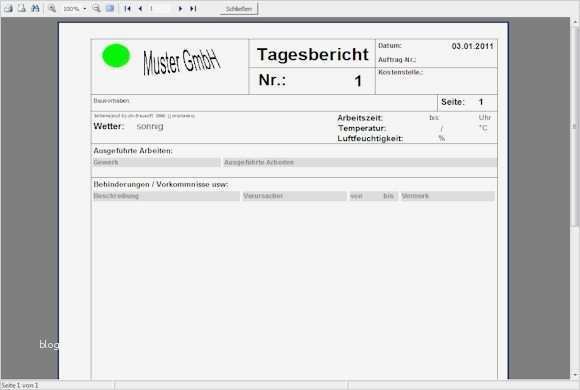Click the print icon in the toolbar

tap(8, 8)
